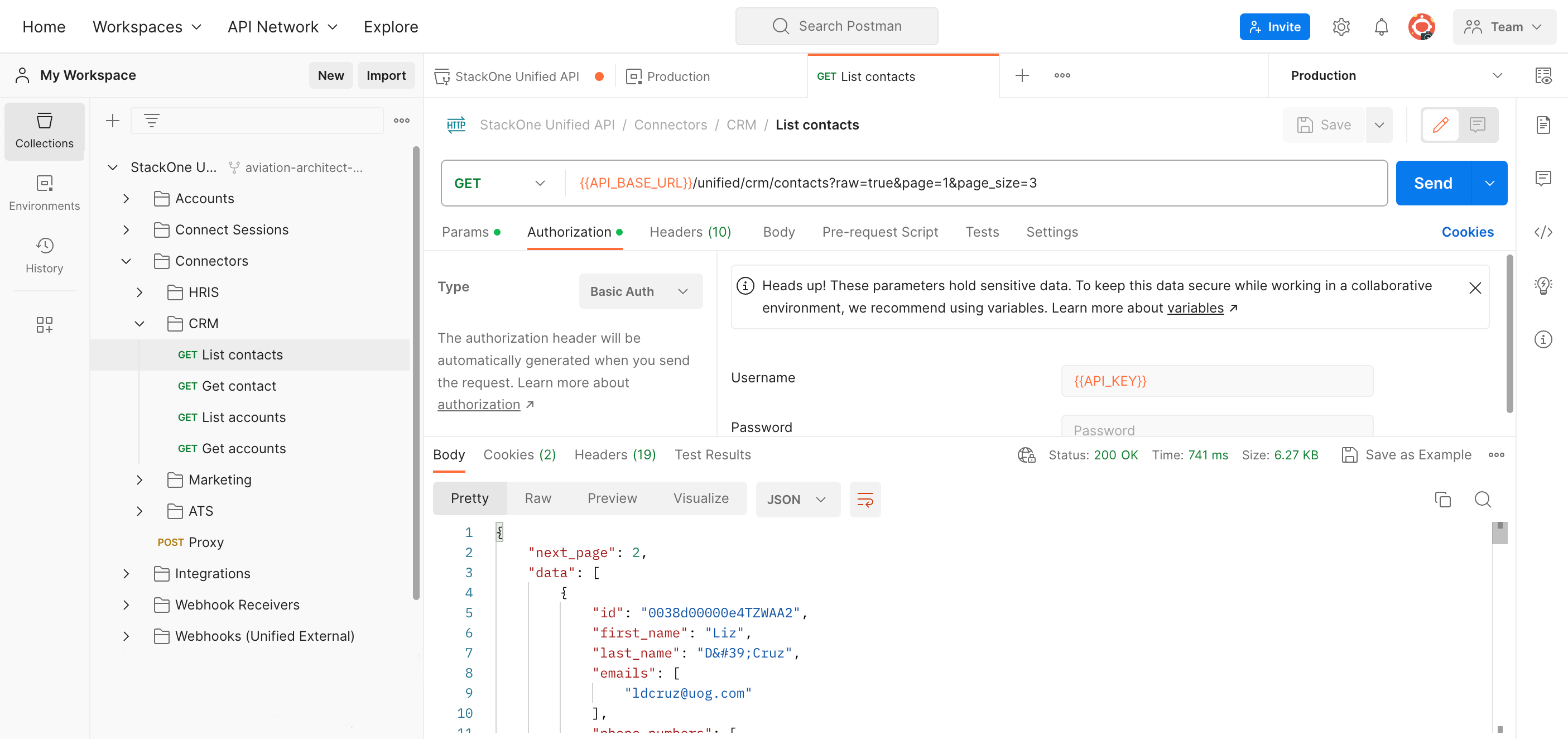Viewport: 1568px width, 739px height.
Task: Dismiss the Heads up sensitive data notice
Action: point(1475,288)
